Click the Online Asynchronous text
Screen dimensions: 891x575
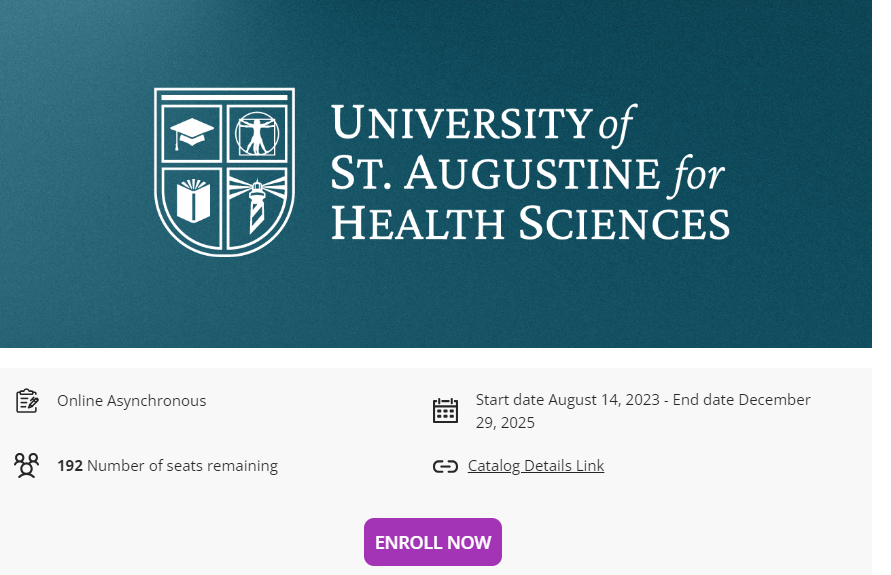[131, 401]
